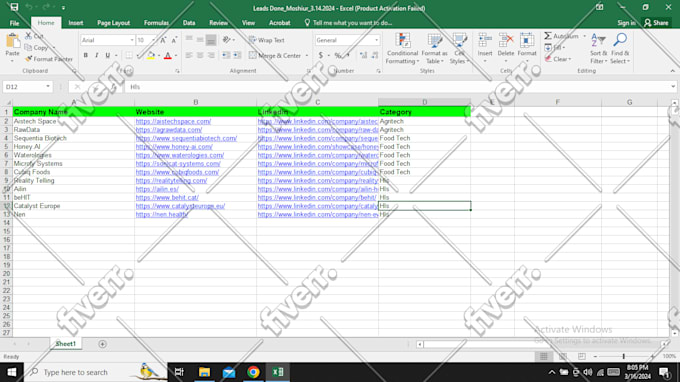The image size is (680, 382).
Task: Toggle Bold formatting
Action: [x=85, y=56]
